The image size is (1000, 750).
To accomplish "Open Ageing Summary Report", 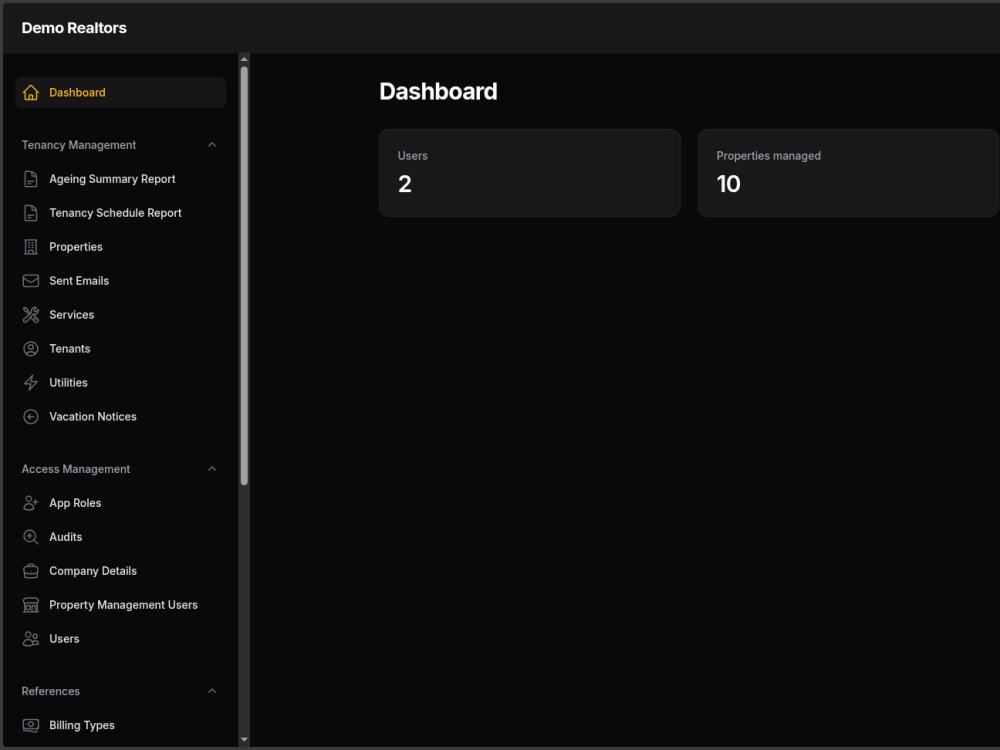I will click(x=121, y=179).
